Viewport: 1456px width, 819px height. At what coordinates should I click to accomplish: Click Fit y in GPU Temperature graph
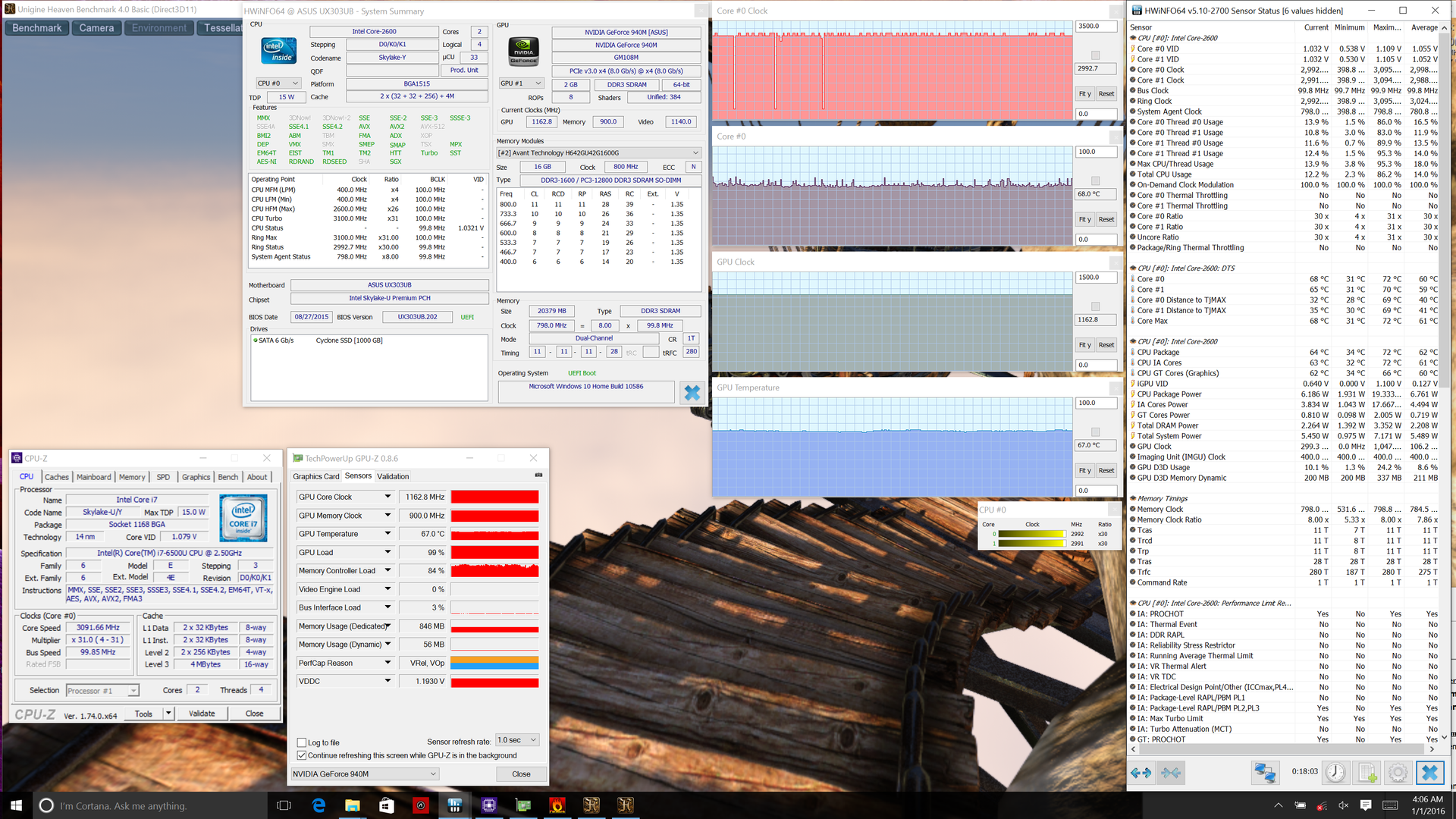click(x=1084, y=470)
